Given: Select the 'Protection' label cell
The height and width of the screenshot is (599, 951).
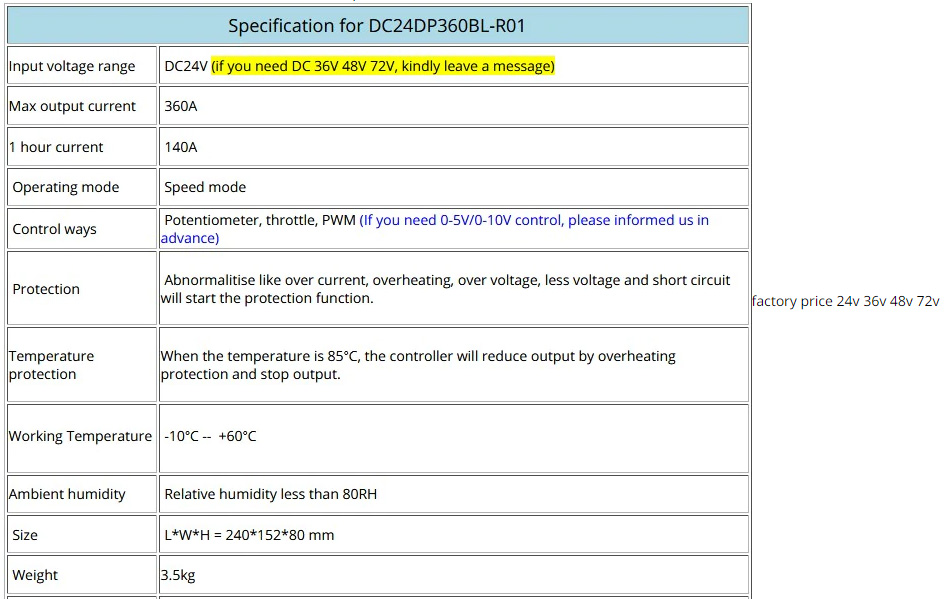Looking at the screenshot, I should tap(82, 289).
